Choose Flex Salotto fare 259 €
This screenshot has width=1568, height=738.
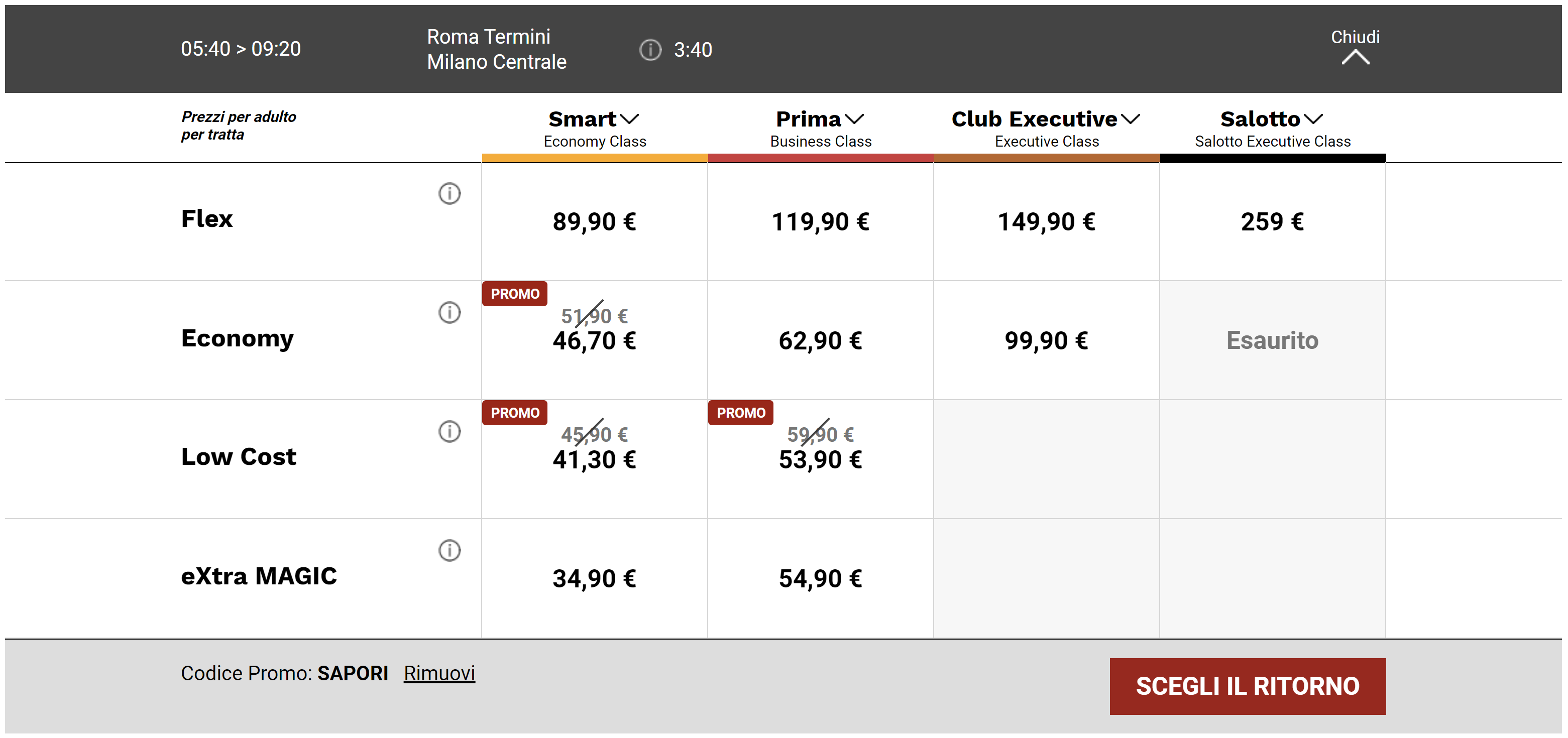[1272, 221]
